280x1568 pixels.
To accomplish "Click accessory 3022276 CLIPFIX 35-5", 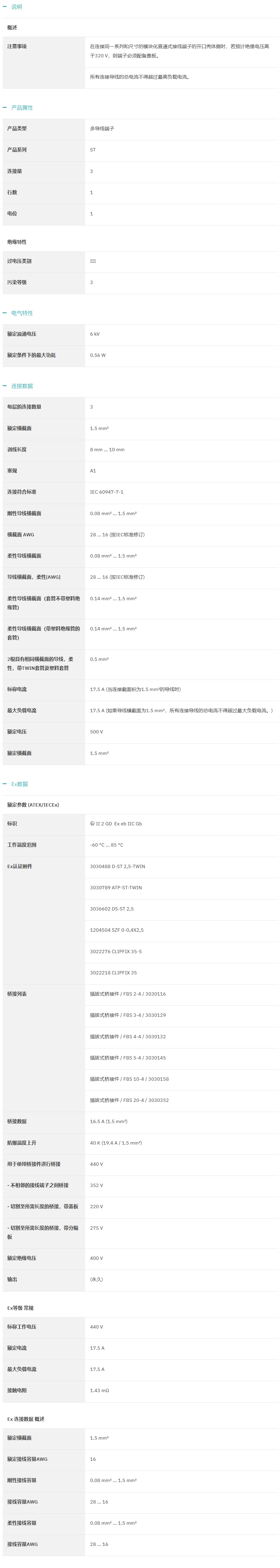I will [116, 951].
